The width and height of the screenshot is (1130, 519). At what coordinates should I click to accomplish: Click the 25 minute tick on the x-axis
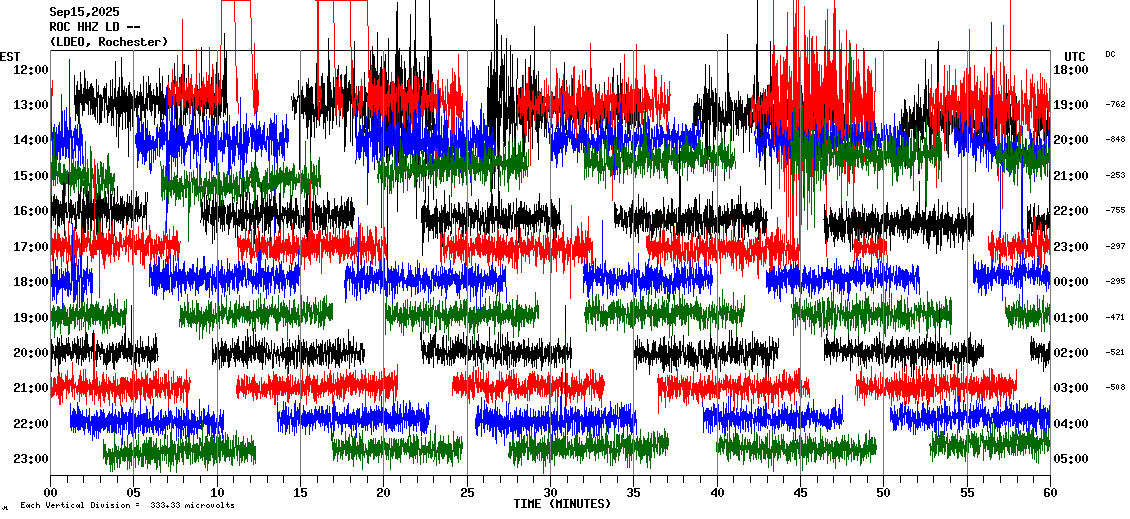click(x=467, y=493)
